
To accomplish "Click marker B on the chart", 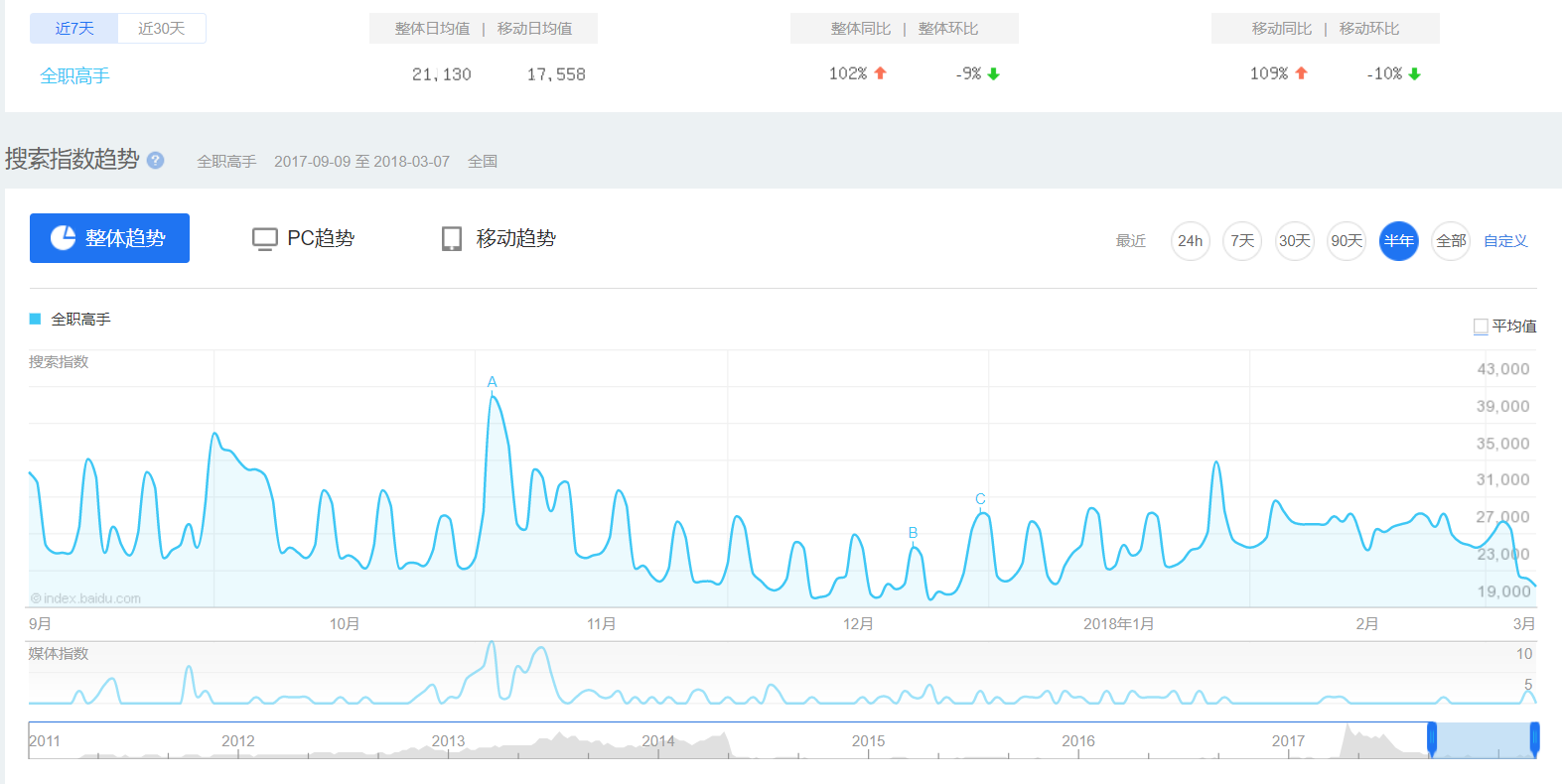I will coord(913,533).
